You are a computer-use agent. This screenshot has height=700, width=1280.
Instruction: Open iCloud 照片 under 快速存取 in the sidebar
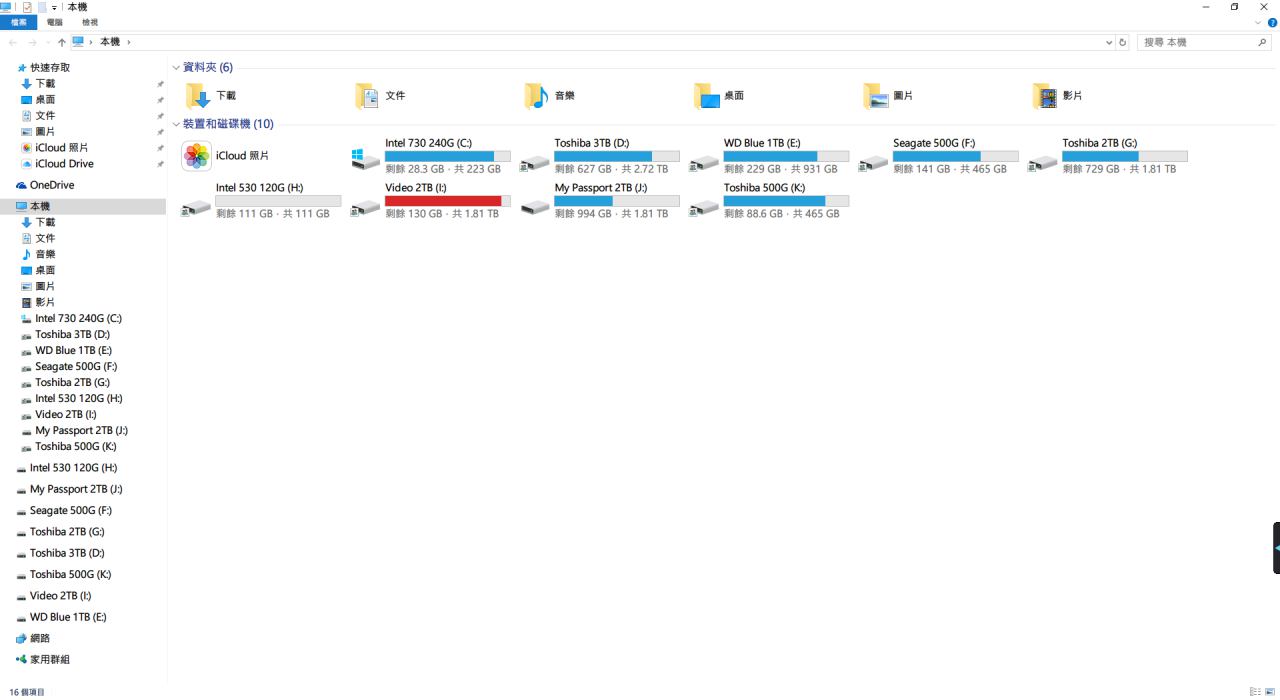[55, 148]
